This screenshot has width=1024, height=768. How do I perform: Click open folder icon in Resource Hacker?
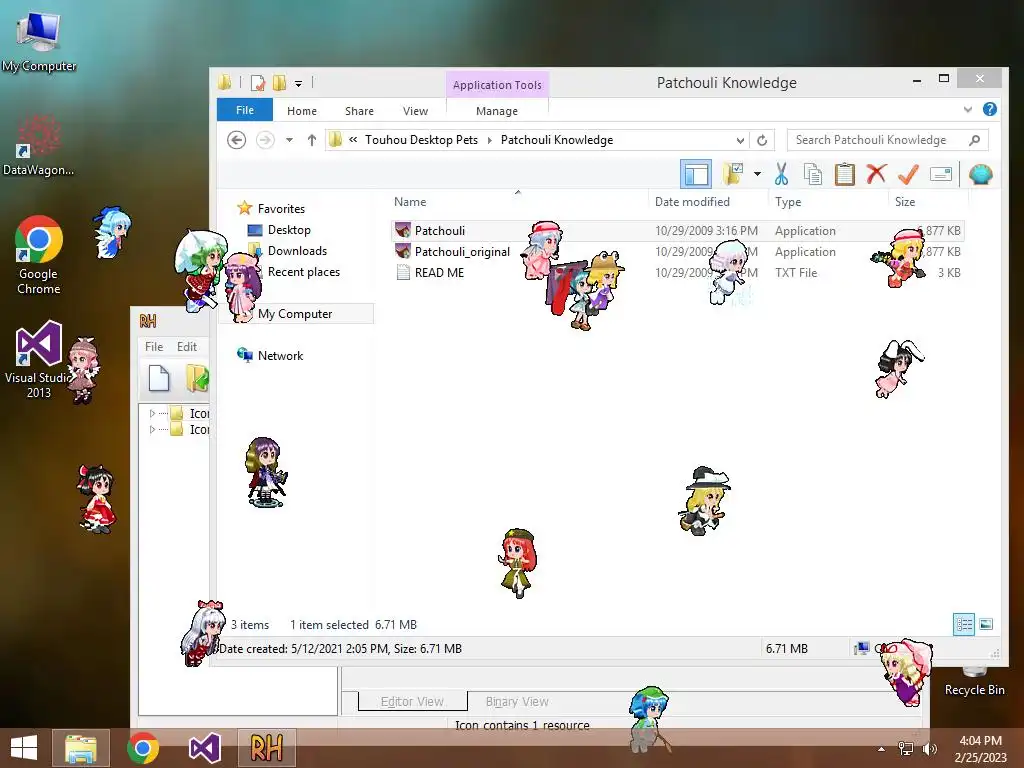click(197, 378)
